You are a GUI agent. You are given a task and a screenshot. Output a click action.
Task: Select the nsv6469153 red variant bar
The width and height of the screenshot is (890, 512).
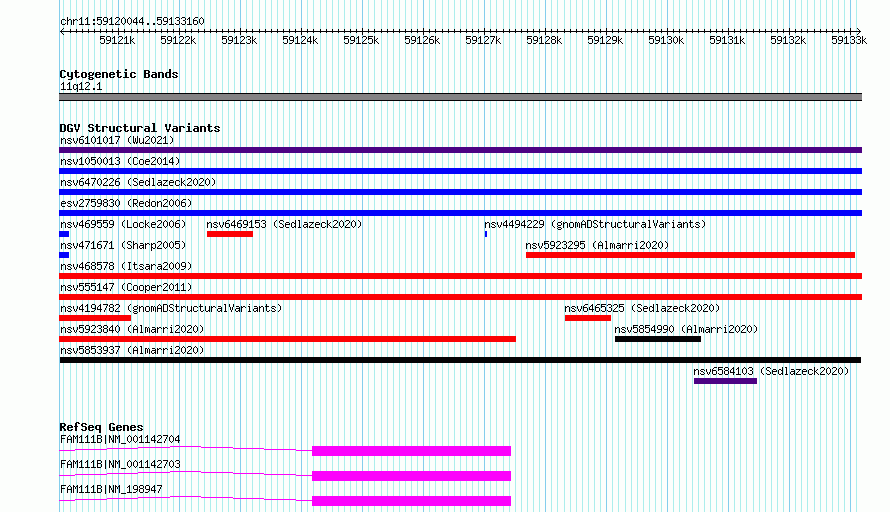point(230,234)
